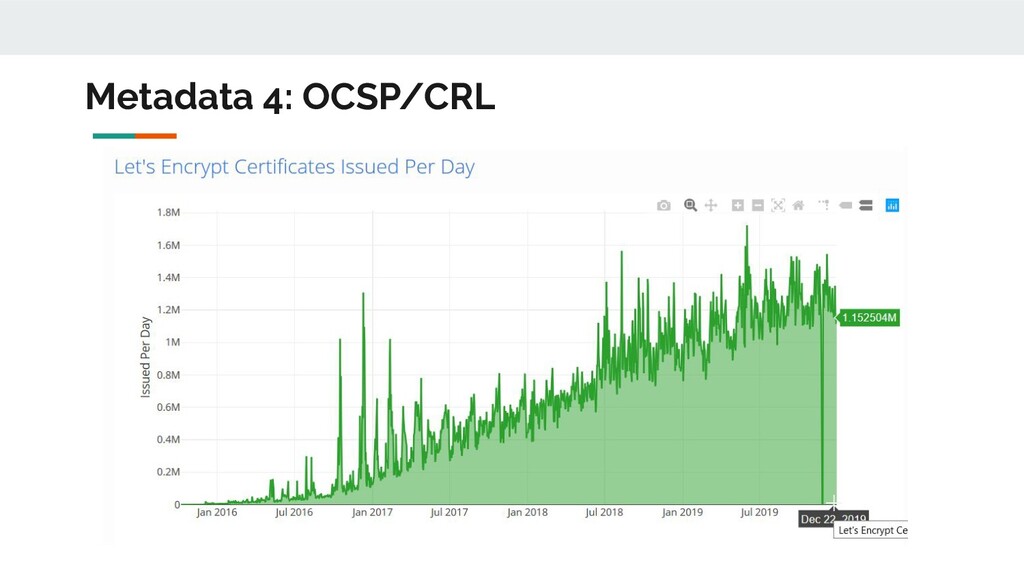The width and height of the screenshot is (1024, 576).
Task: Click the Autoscale icon in chart toolbar
Action: tap(778, 206)
